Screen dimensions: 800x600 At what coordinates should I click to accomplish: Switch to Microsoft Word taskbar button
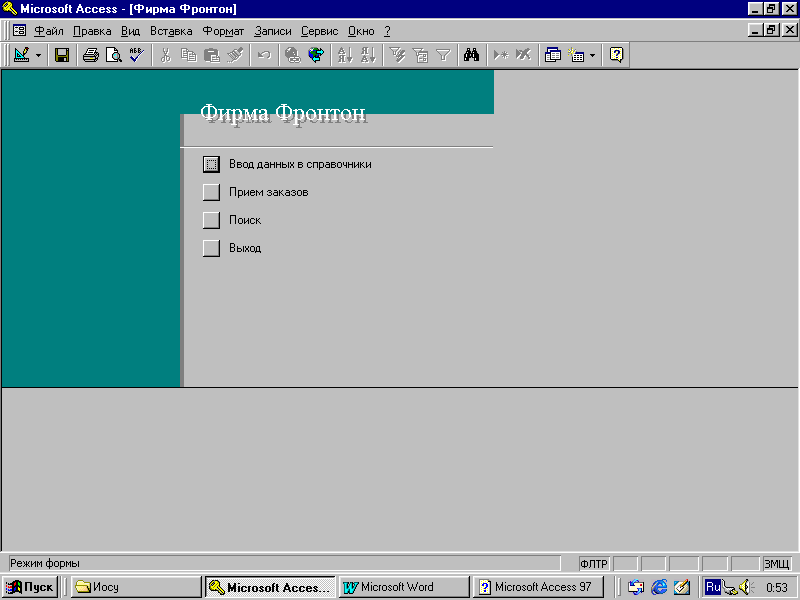[404, 587]
